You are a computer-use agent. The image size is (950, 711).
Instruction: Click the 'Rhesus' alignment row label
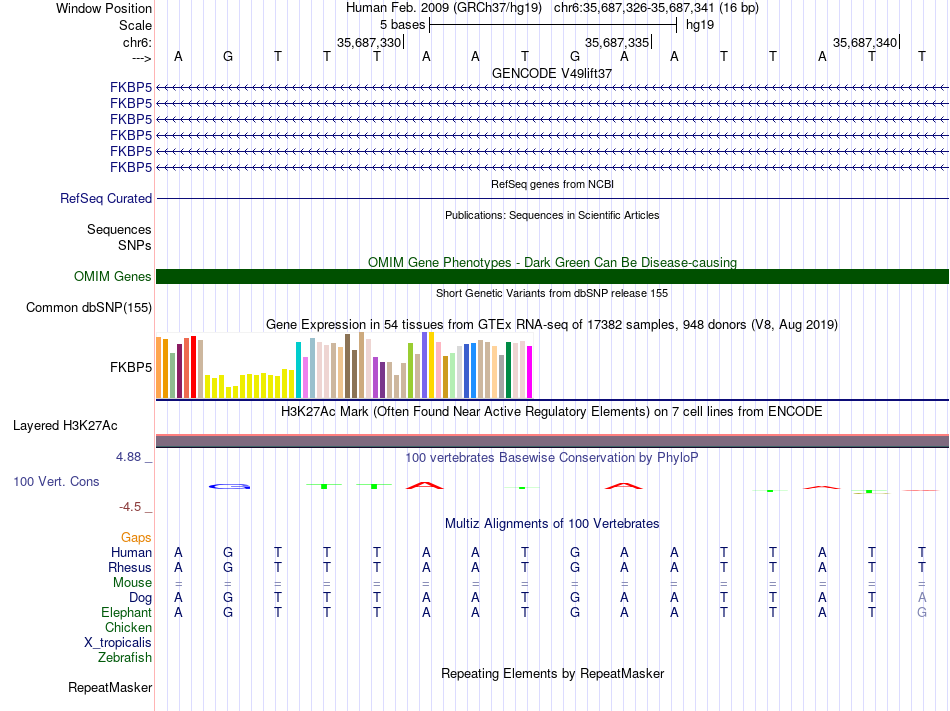[x=130, y=567]
